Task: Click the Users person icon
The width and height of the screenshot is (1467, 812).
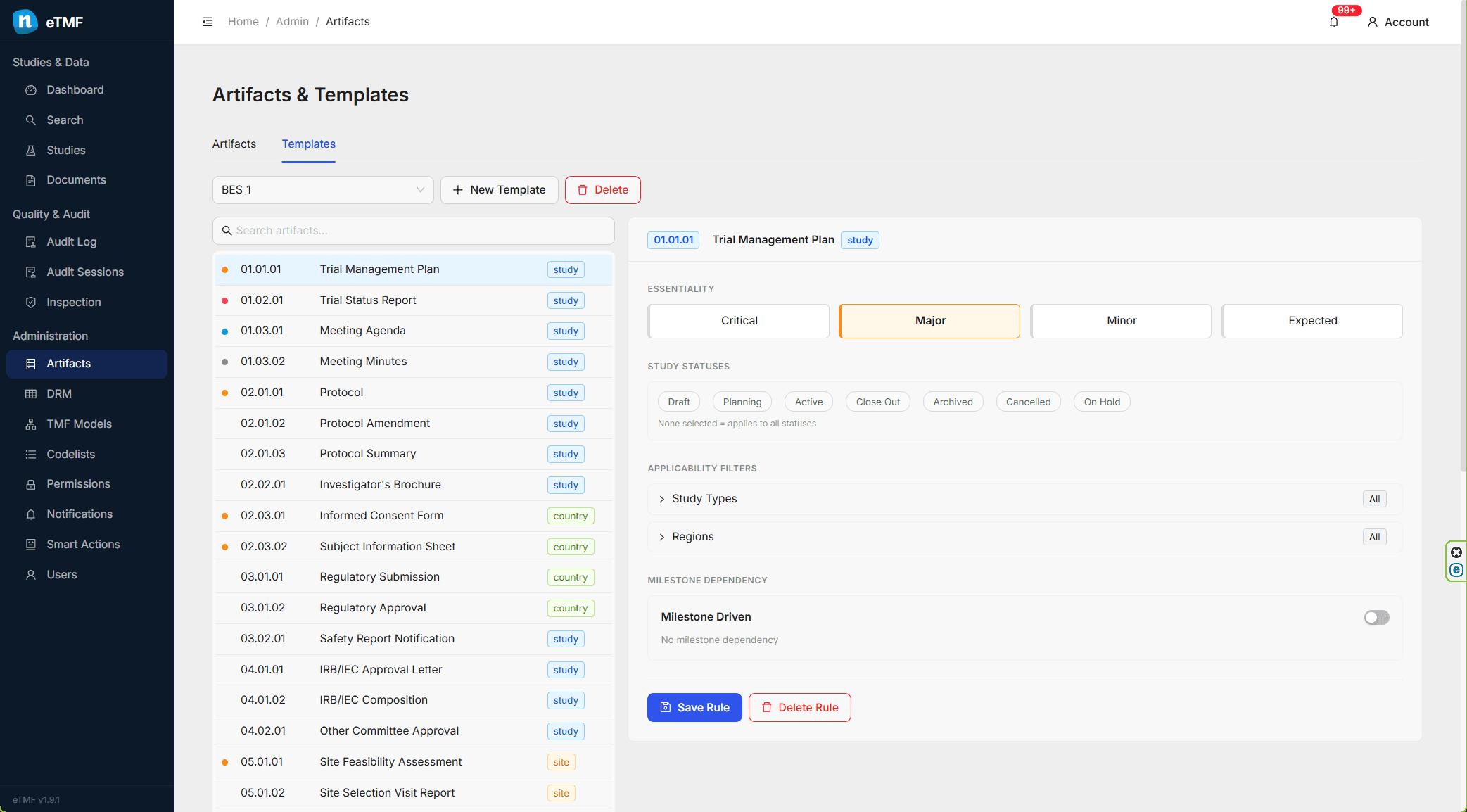Action: pyautogui.click(x=31, y=575)
